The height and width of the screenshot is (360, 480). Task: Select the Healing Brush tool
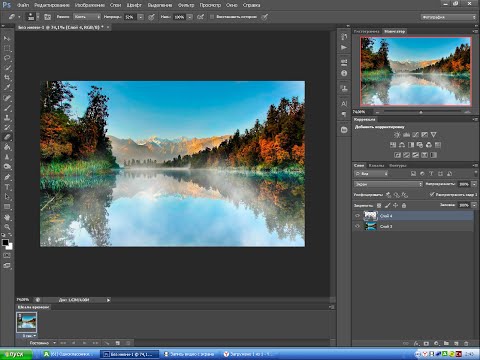(x=7, y=98)
